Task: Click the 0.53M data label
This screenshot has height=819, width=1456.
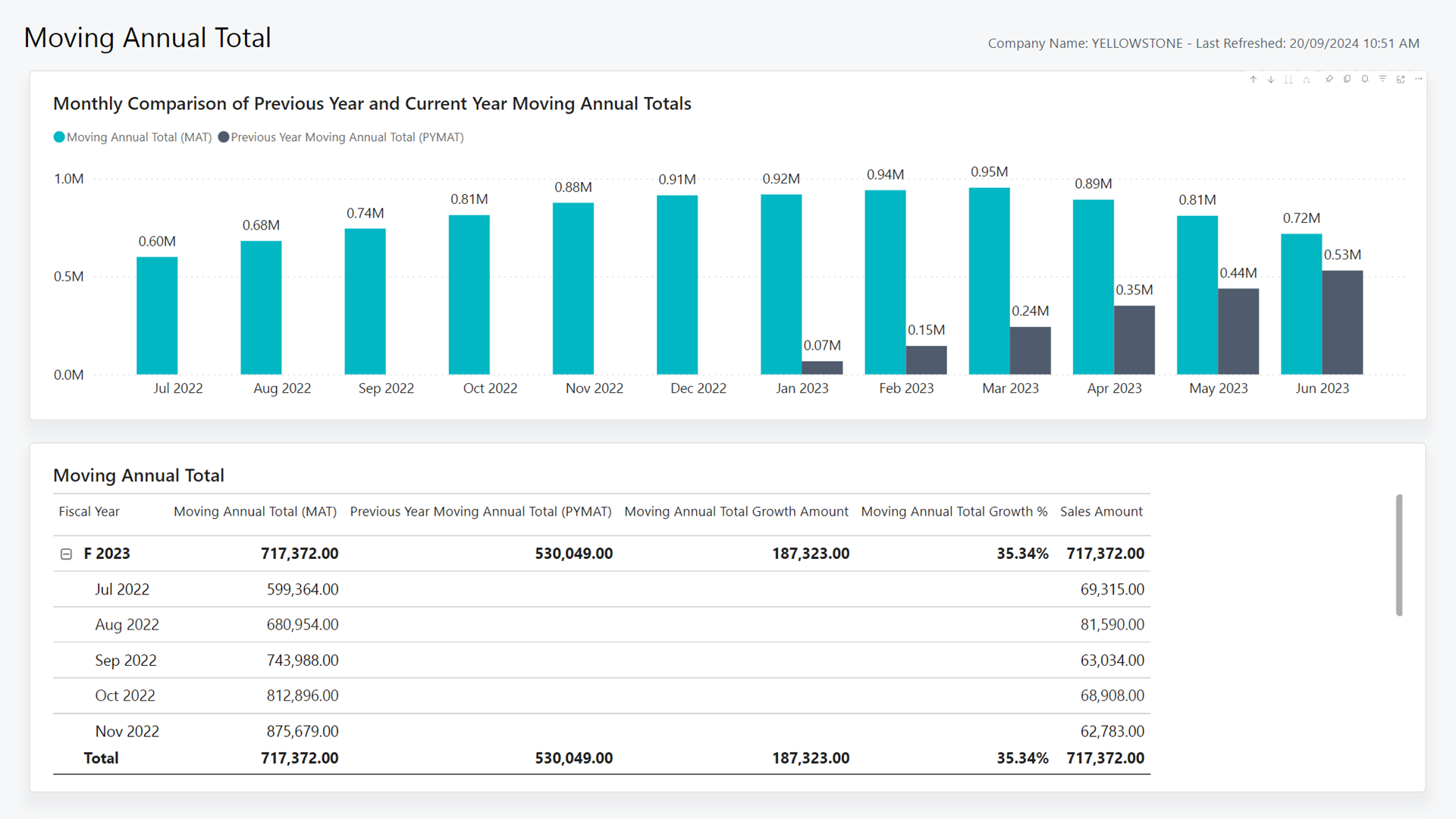Action: coord(1342,255)
